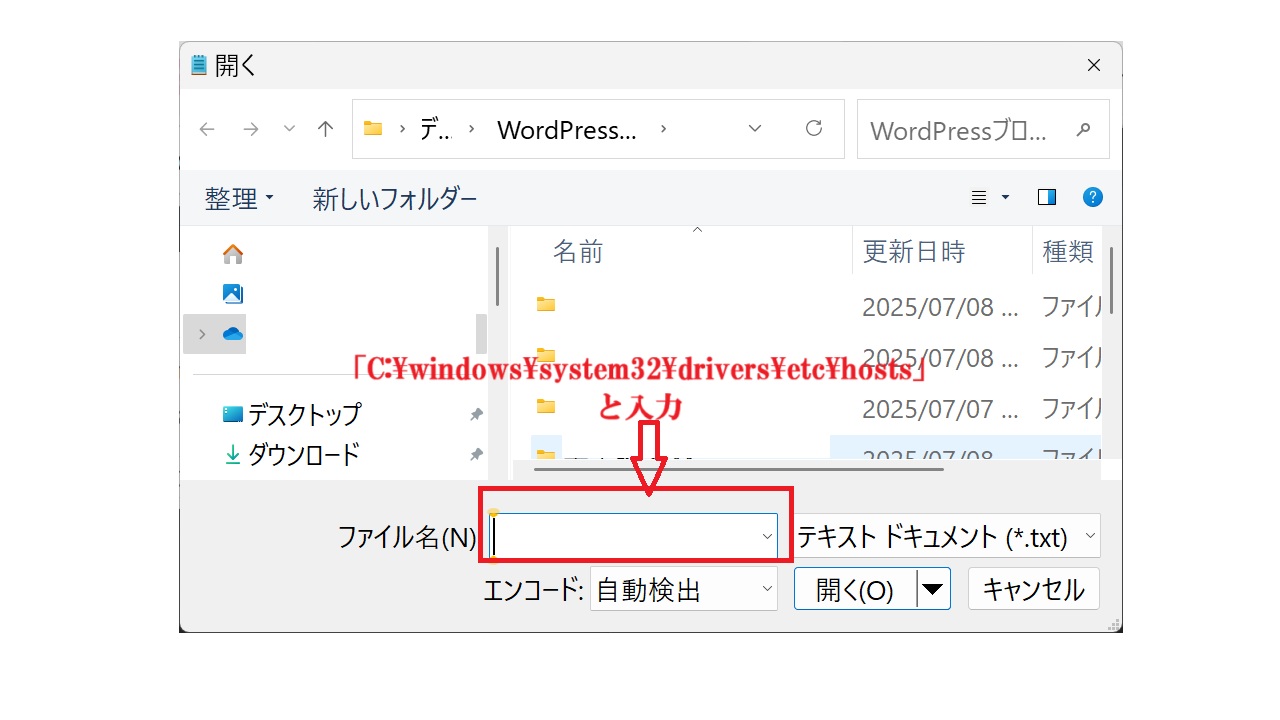
Task: Select デスクトップ in the navigation pane
Action: [304, 414]
